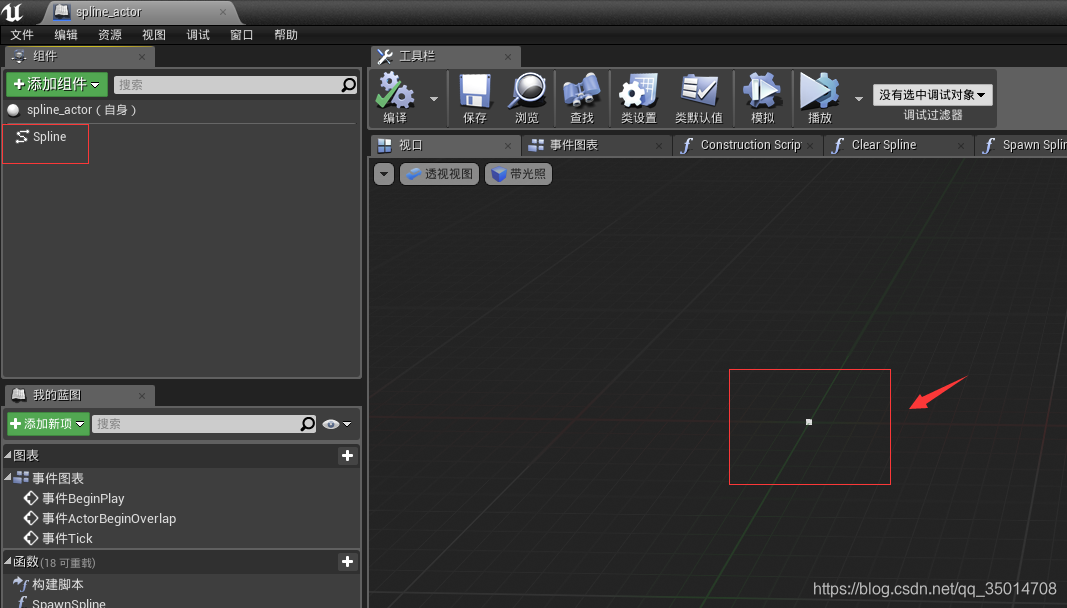Open debug object selector (没有选中调试对象)
1067x608 pixels.
click(932, 95)
